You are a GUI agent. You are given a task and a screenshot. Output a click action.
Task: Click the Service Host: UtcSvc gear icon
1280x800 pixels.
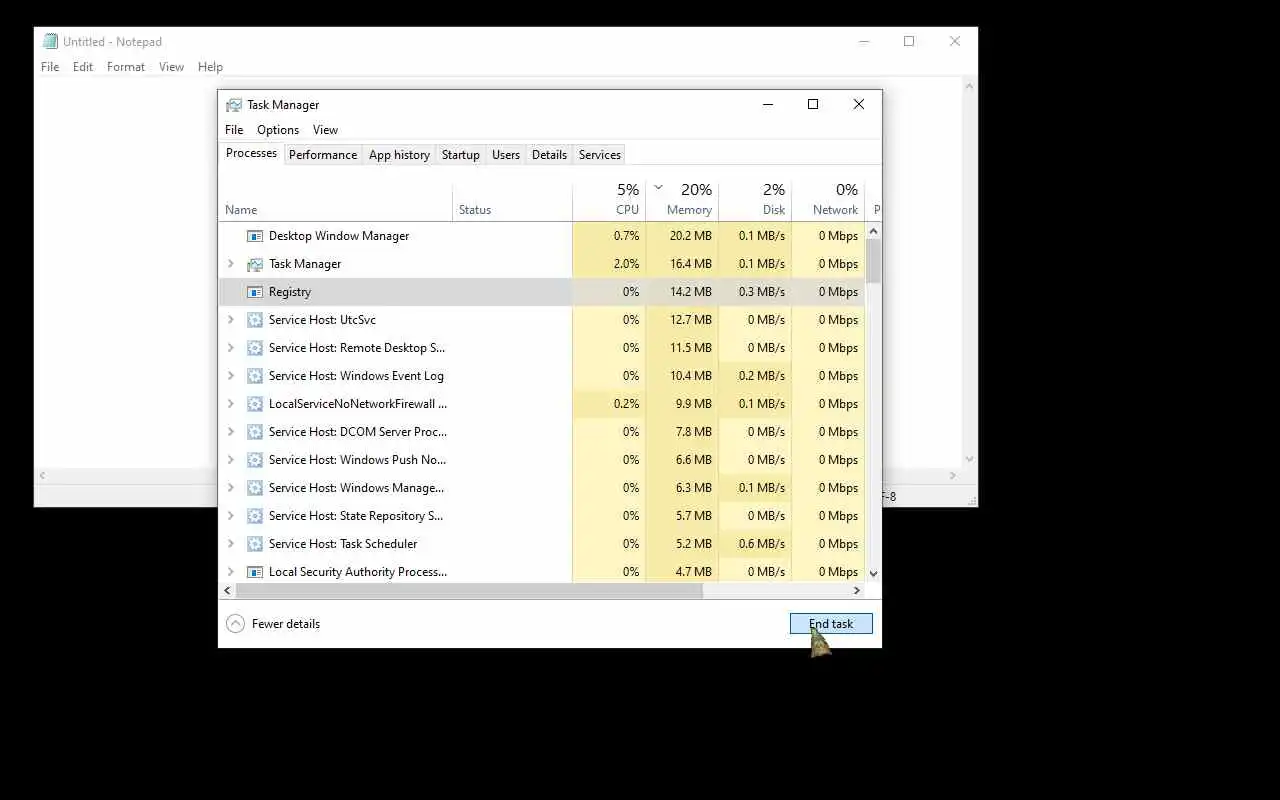pos(254,320)
